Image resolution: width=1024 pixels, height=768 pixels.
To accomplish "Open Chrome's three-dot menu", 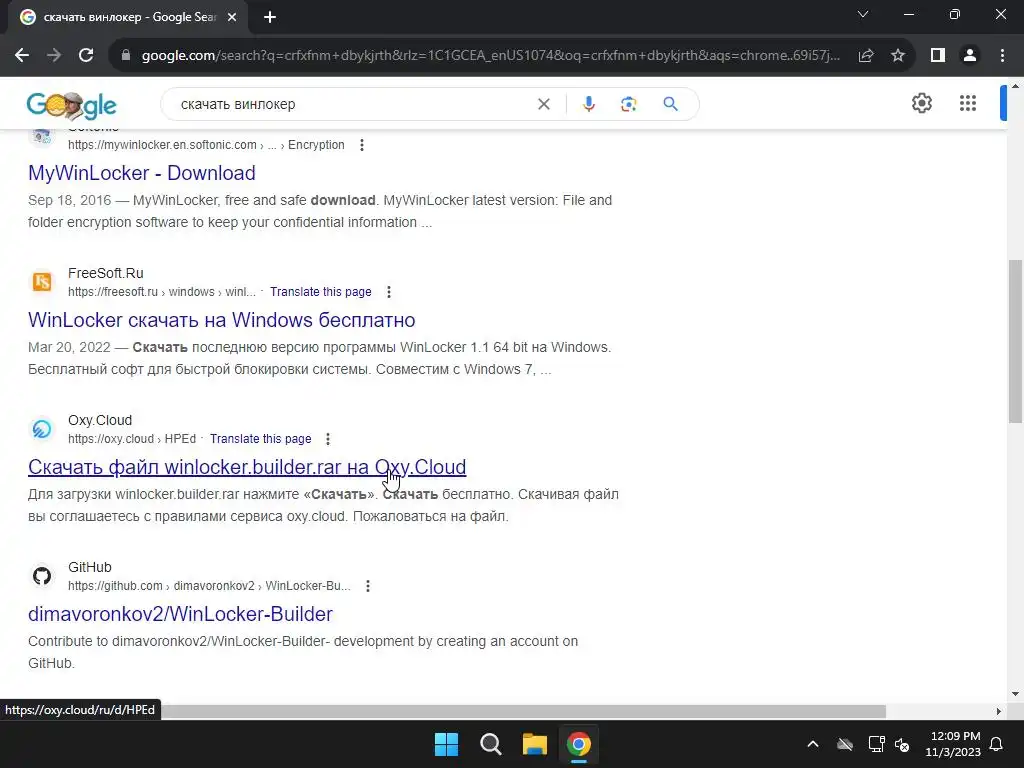I will tap(1002, 56).
